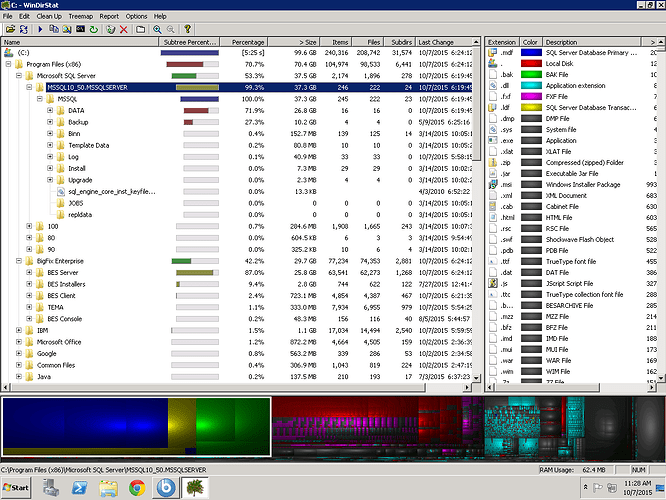Click the magenta .fxf color swatch
This screenshot has height=500, width=666.
click(x=531, y=96)
